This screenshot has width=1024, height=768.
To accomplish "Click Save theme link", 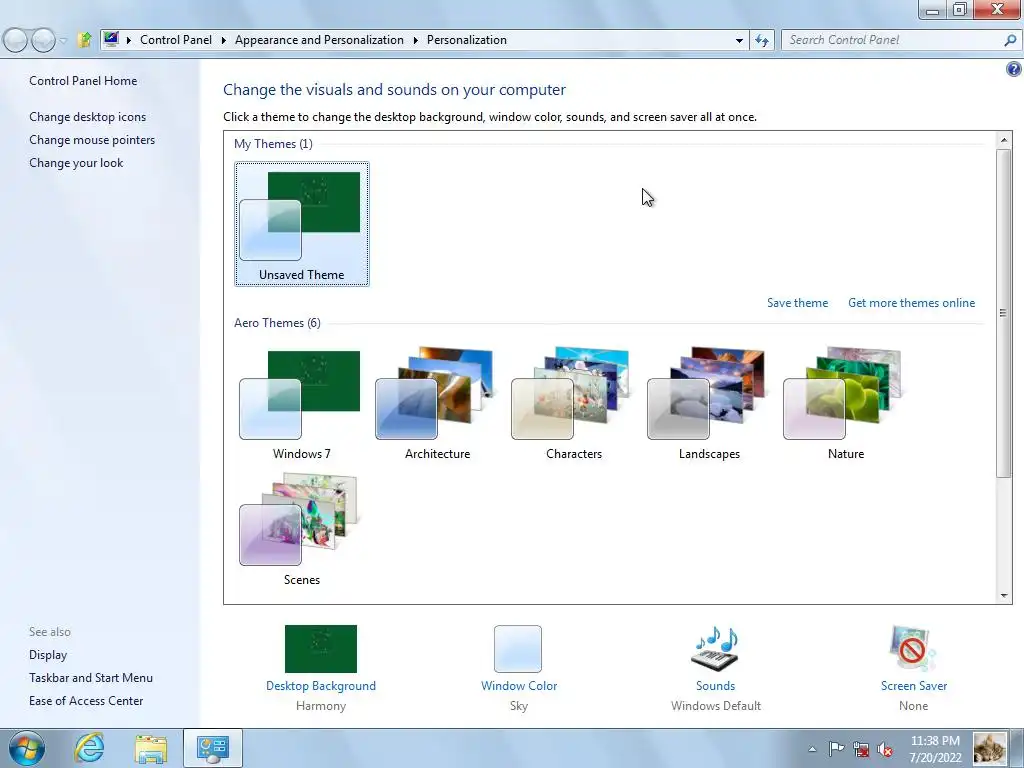I will (x=797, y=303).
